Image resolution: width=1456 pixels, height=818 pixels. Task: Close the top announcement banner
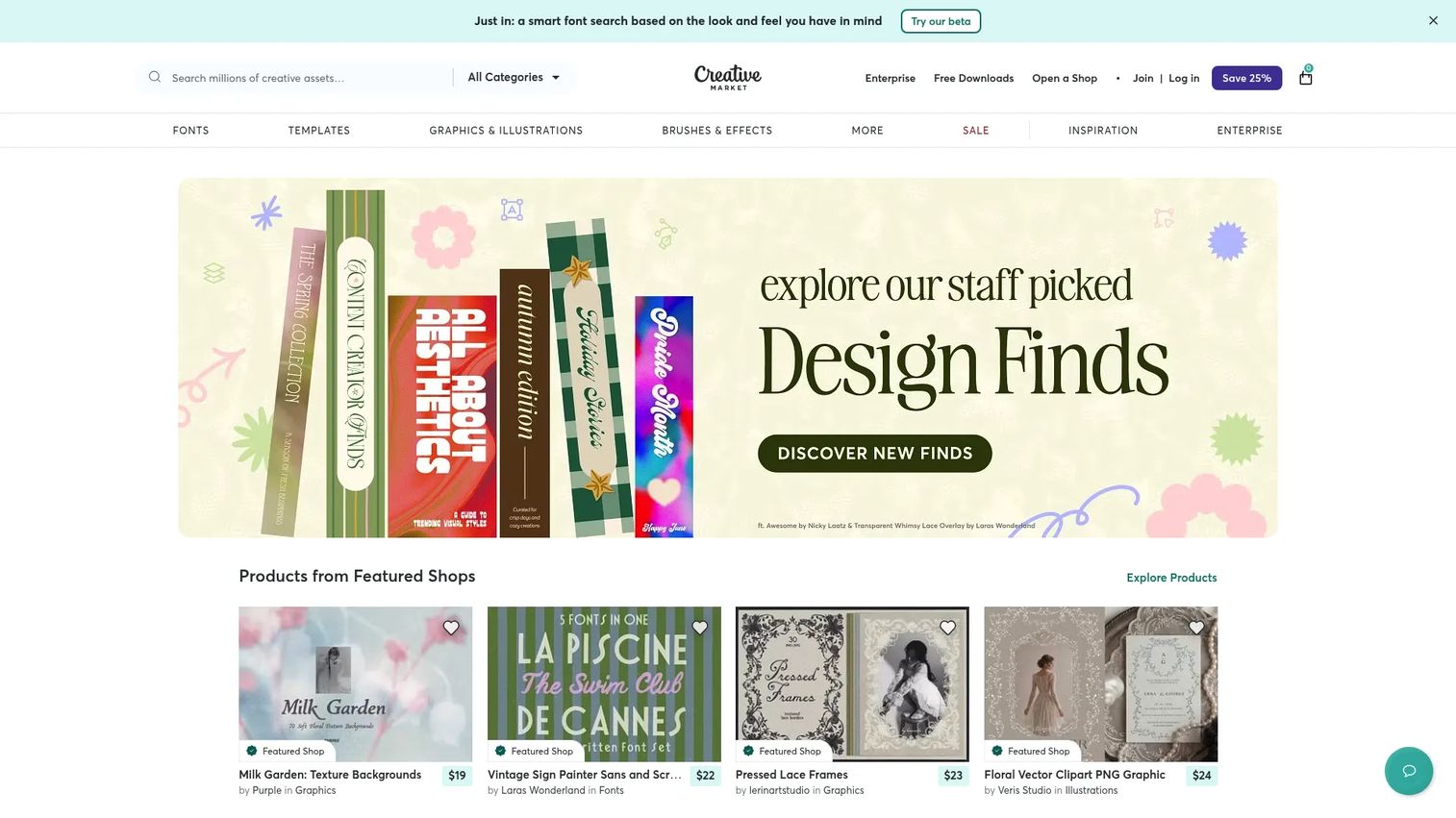click(1433, 20)
